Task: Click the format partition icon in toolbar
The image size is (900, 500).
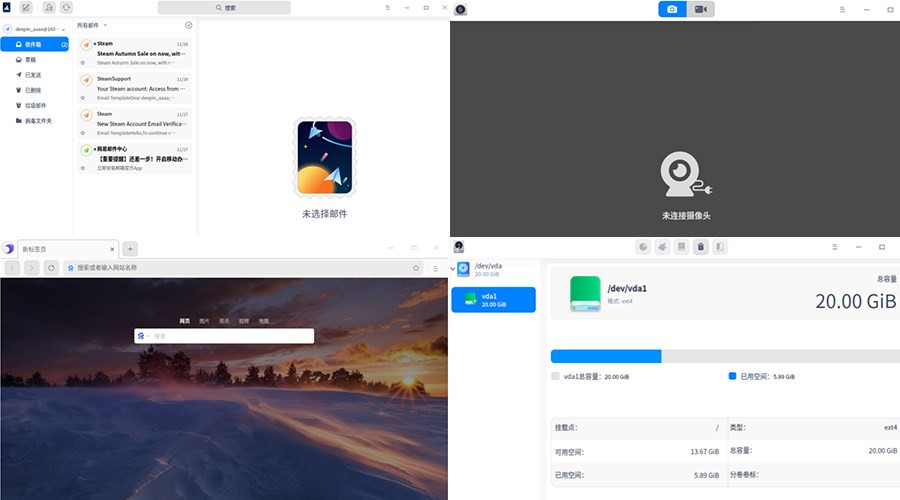Action: point(662,246)
